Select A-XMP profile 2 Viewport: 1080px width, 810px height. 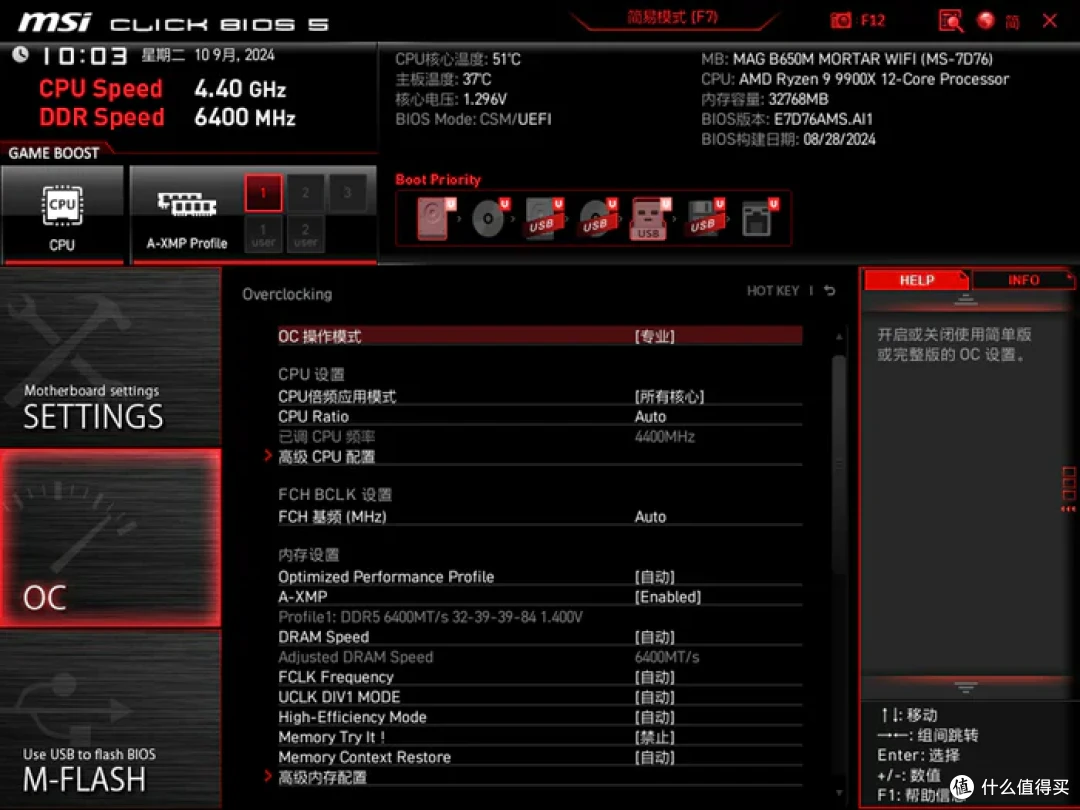305,193
